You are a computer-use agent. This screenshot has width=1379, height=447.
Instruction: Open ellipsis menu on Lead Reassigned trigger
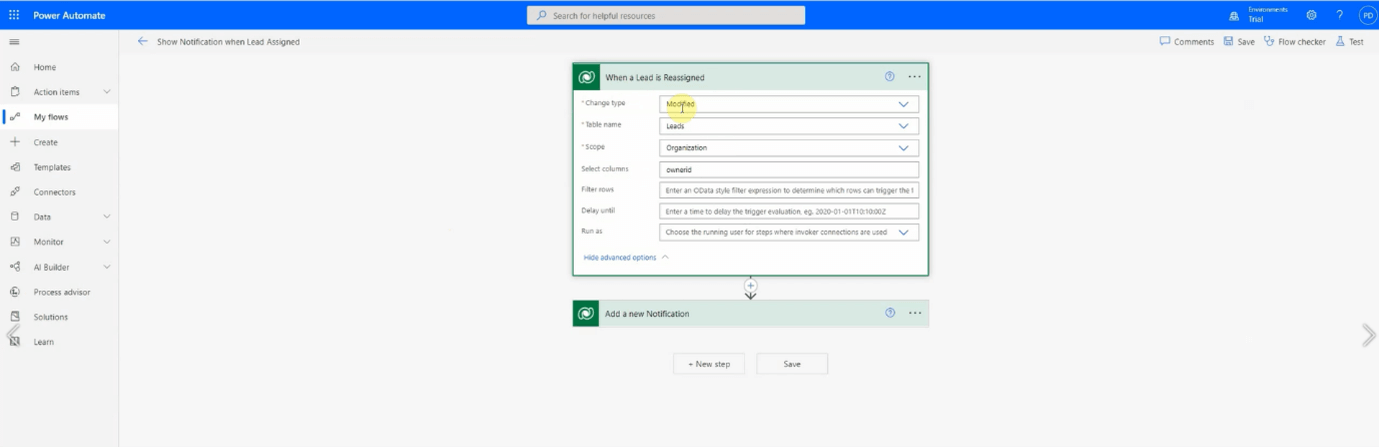coord(914,77)
